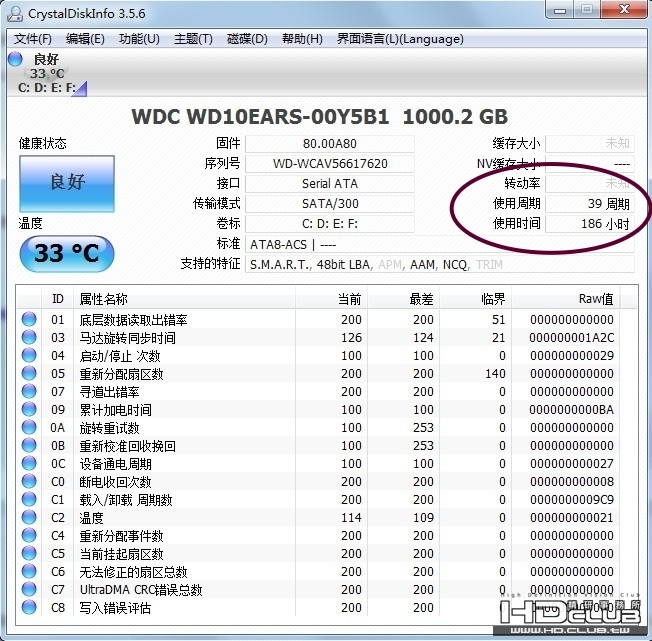Click the 临界 column header
Screen dimensions: 652x641
point(475,298)
